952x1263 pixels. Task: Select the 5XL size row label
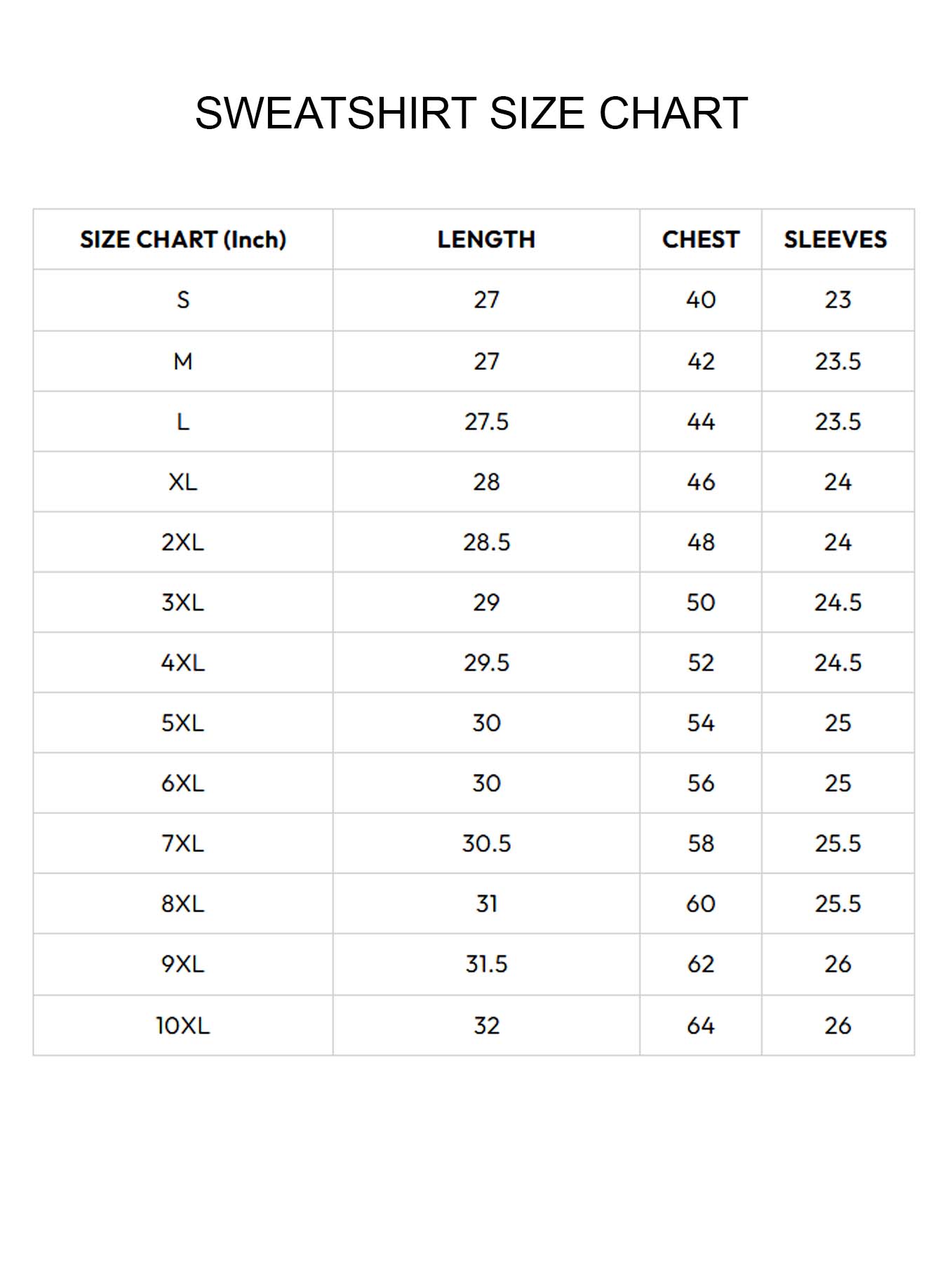[183, 723]
